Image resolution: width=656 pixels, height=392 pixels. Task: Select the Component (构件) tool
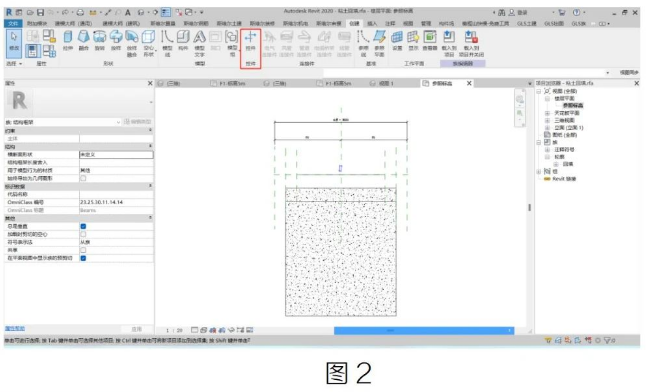(183, 41)
